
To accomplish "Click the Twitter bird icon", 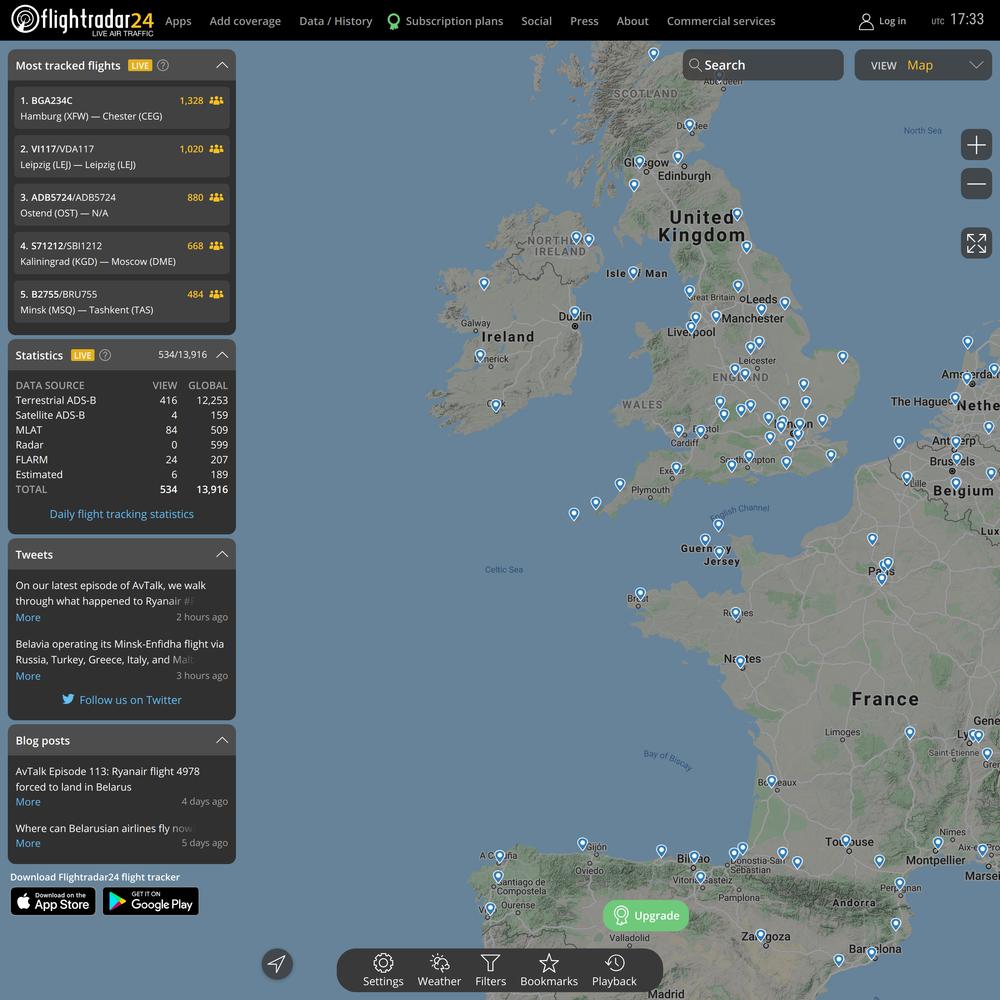I will point(68,699).
